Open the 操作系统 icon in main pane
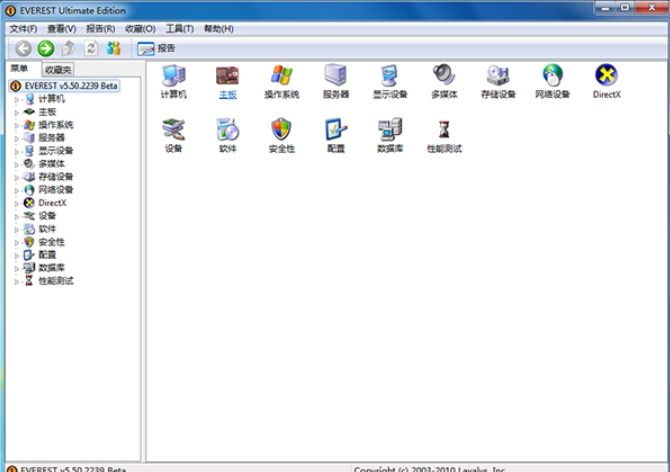Viewport: 670px width, 472px height. click(282, 82)
